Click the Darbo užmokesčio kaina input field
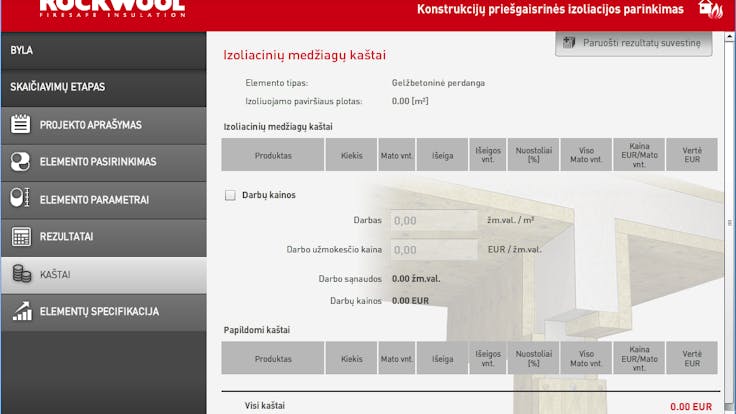This screenshot has height=414, width=736. click(x=434, y=250)
